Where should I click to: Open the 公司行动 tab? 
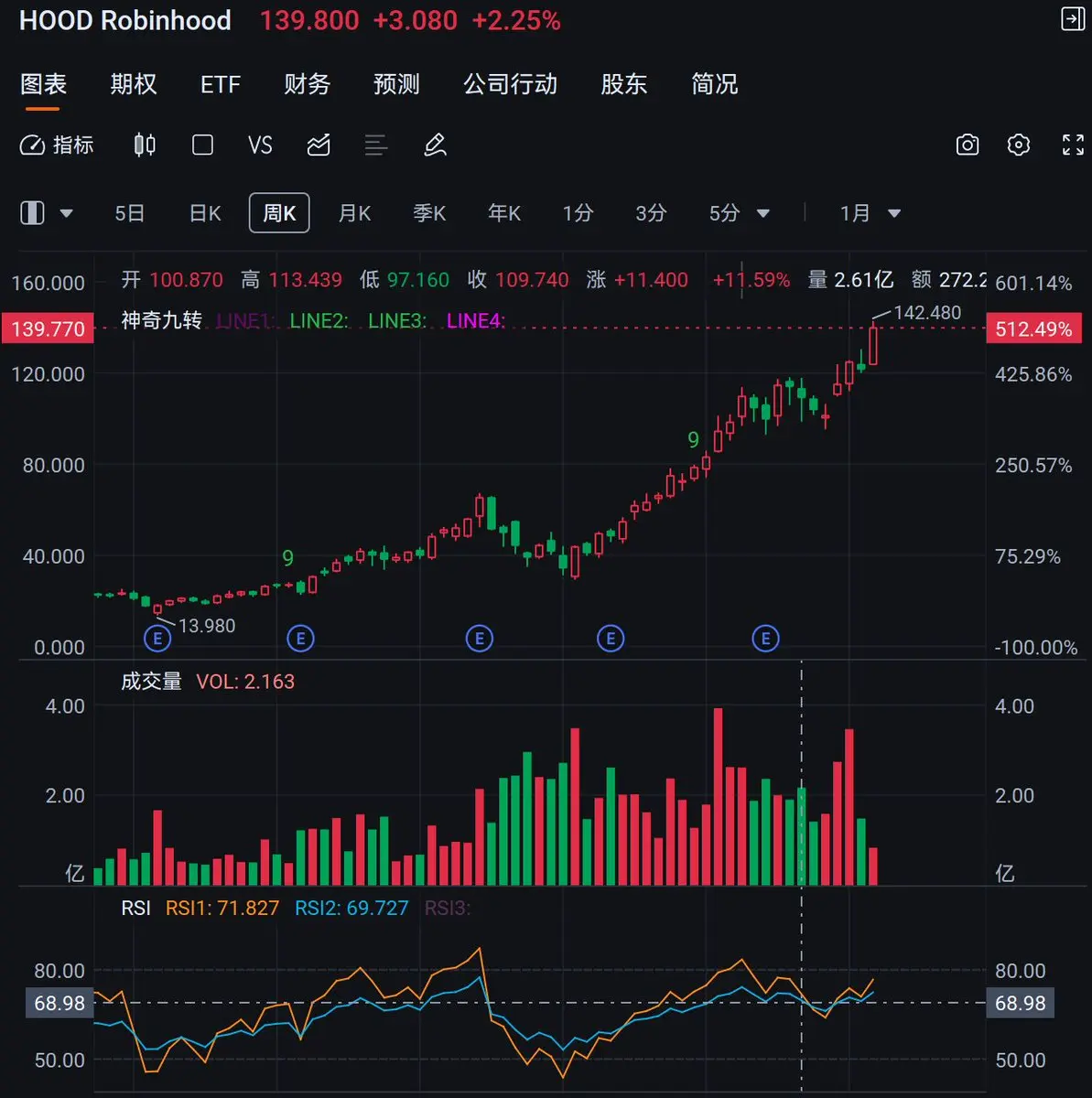point(510,84)
